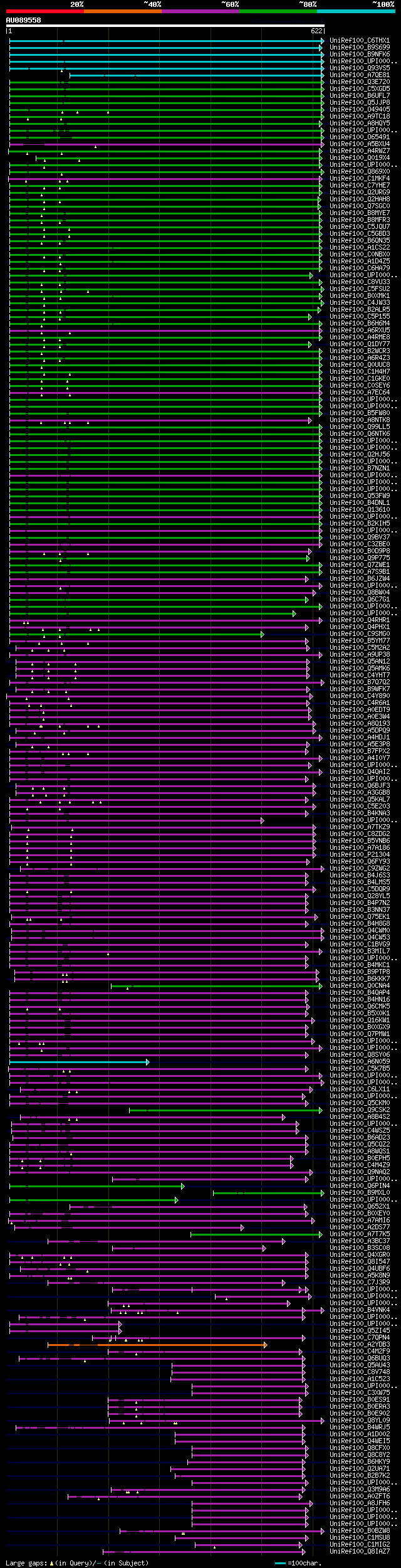Select the UniRef100_A4HDJ1 label

tap(360, 738)
